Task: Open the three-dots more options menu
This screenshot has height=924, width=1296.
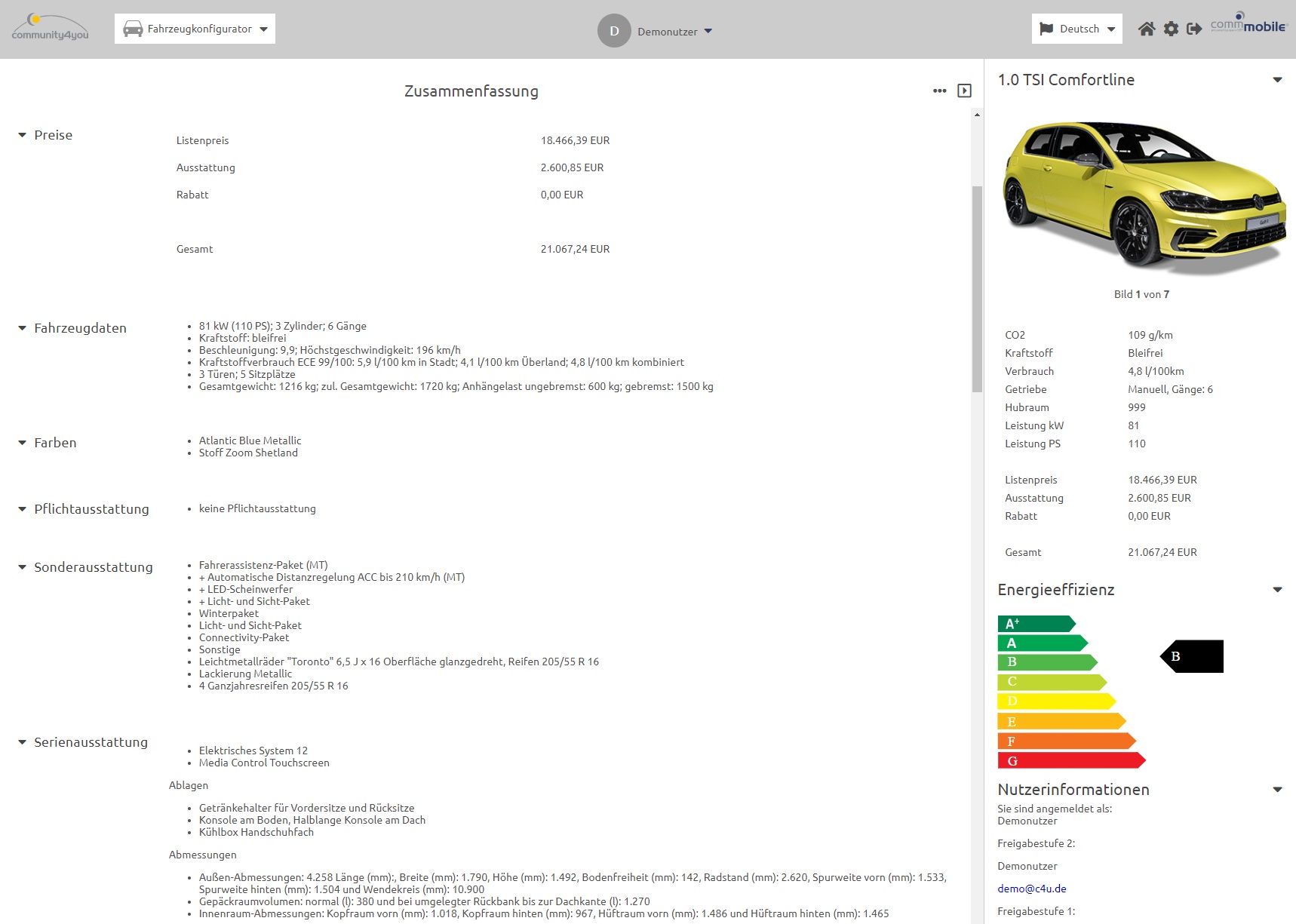Action: point(939,91)
